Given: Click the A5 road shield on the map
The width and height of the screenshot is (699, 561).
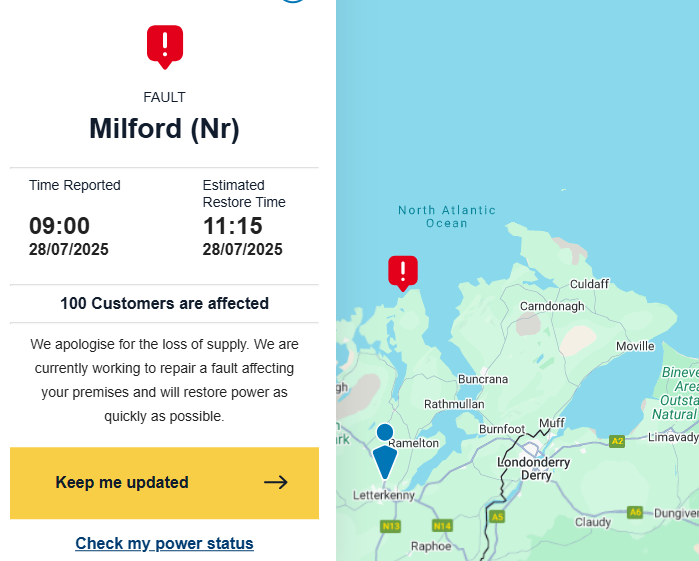Looking at the screenshot, I should pos(496,517).
